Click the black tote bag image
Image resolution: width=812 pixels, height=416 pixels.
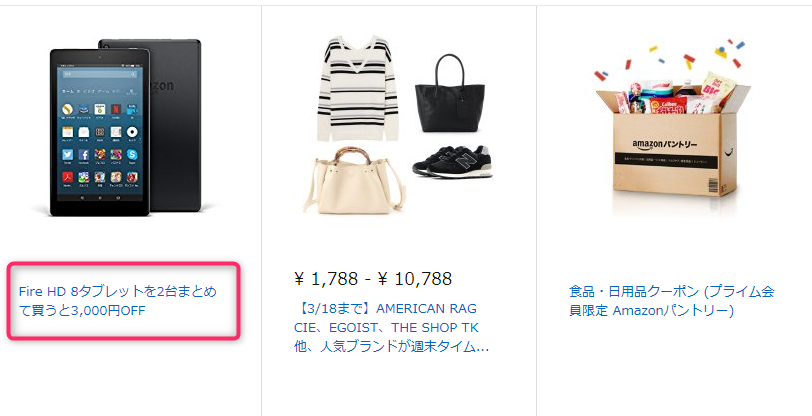click(x=450, y=93)
